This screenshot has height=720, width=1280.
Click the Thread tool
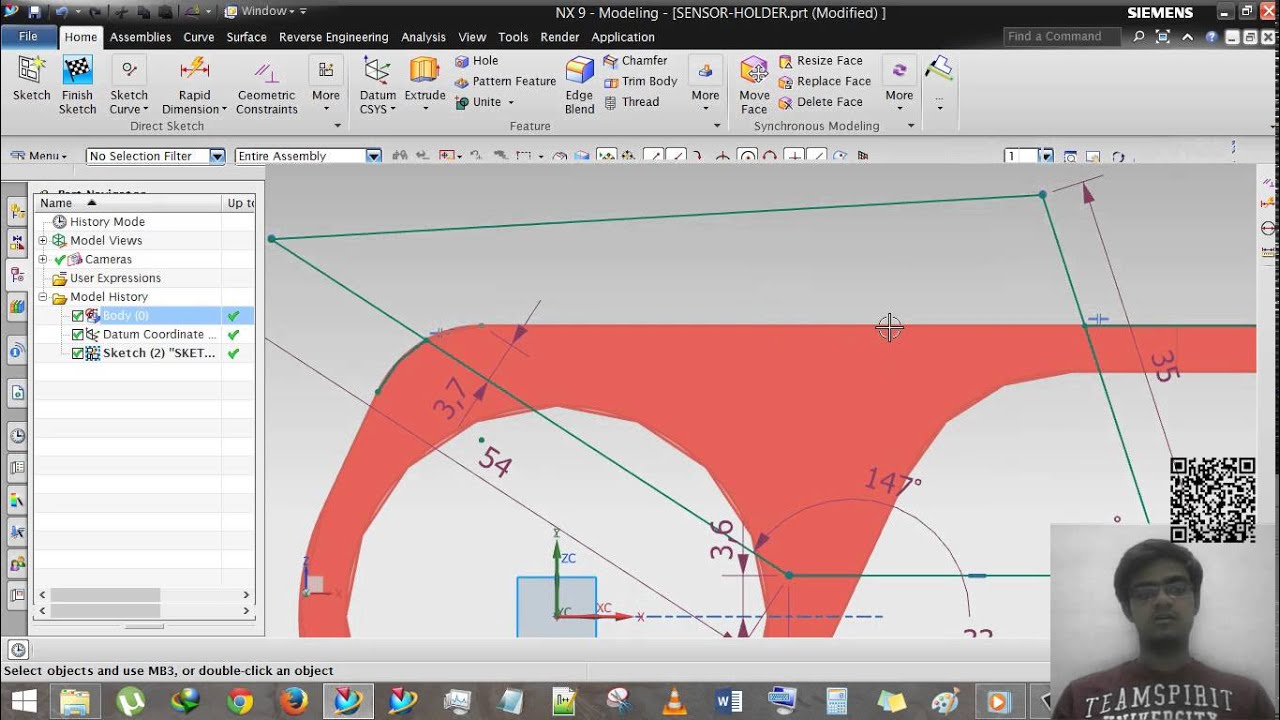pyautogui.click(x=631, y=102)
